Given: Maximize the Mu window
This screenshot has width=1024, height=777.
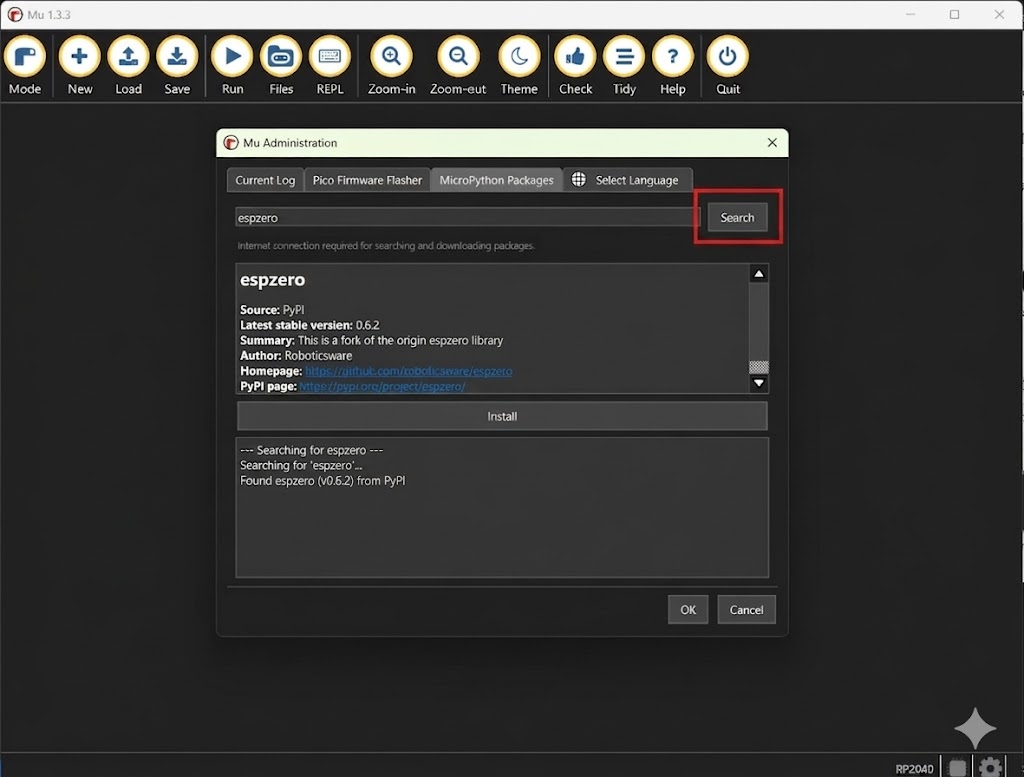Looking at the screenshot, I should [x=954, y=14].
